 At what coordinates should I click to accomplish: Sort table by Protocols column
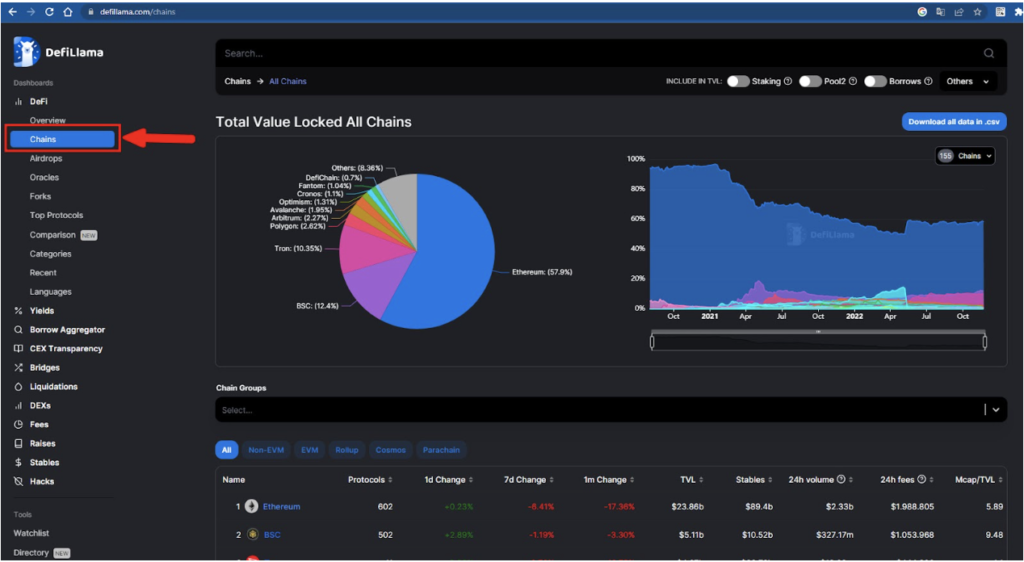[x=370, y=480]
